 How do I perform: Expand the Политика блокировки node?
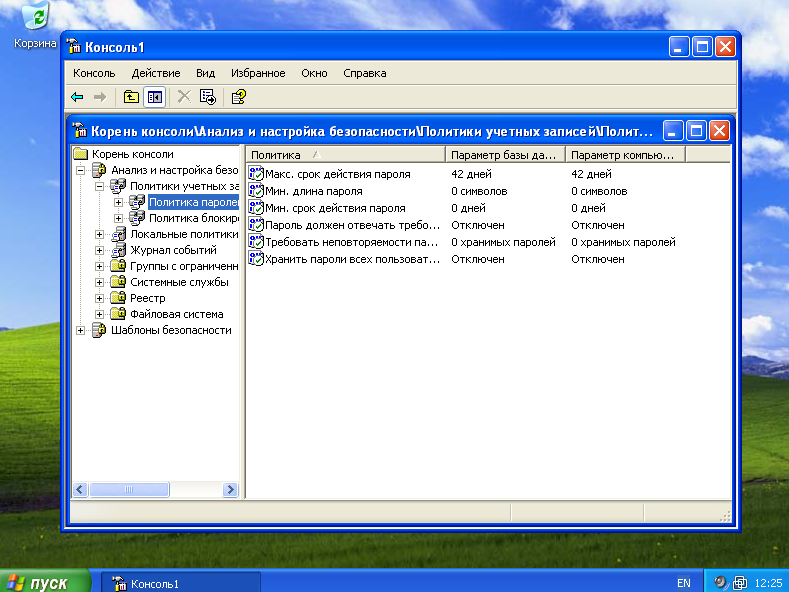tap(118, 218)
